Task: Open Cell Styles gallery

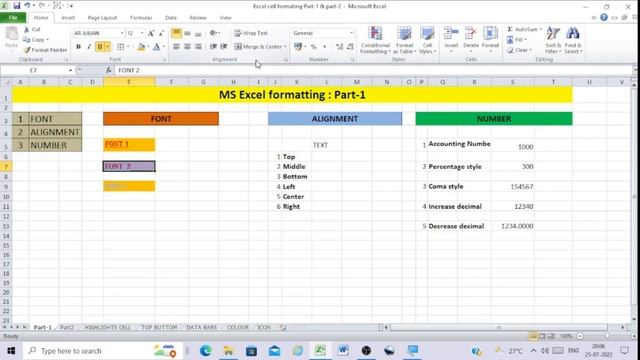Action: 427,40
